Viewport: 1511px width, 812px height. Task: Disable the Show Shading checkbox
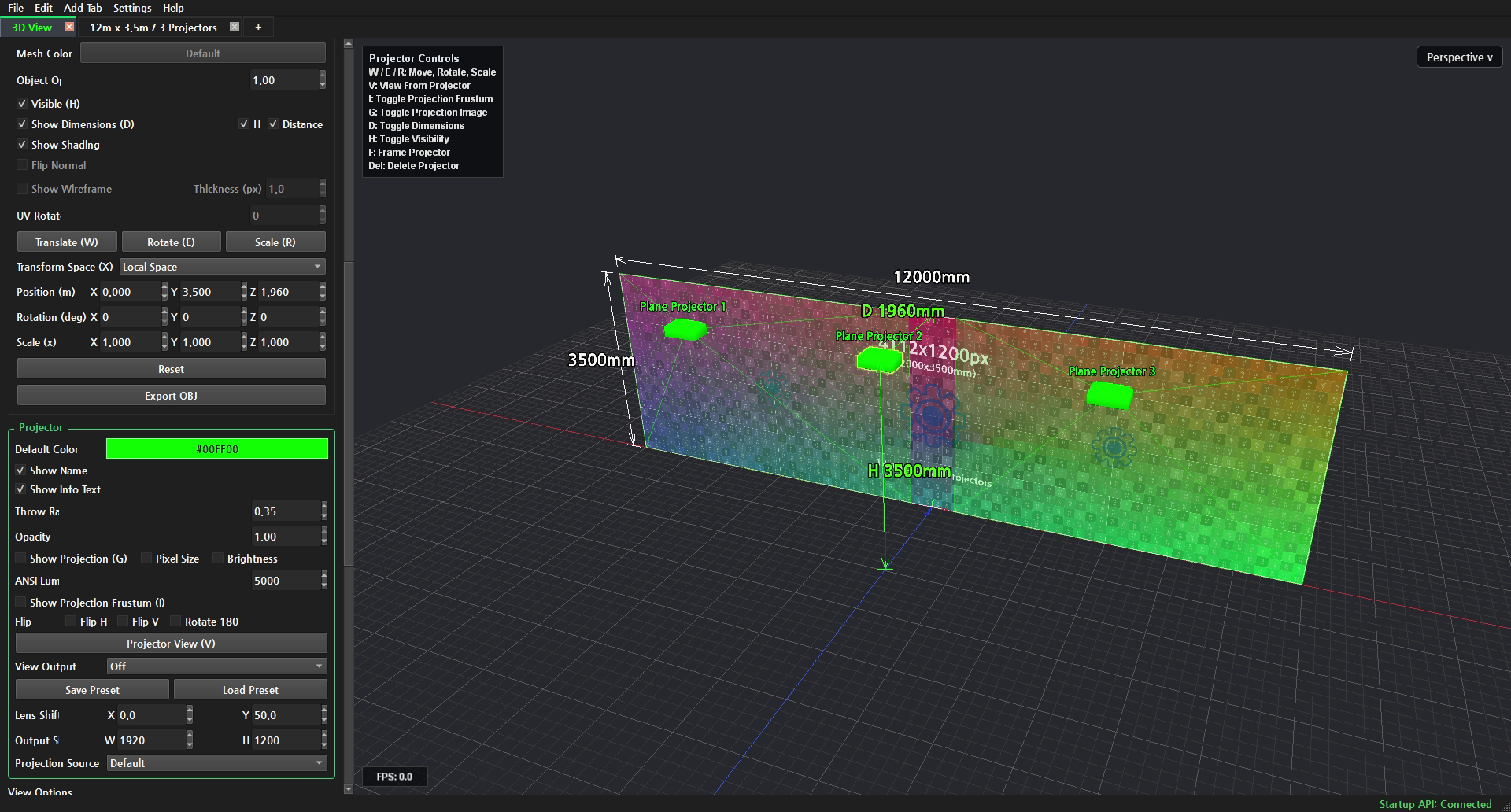[x=22, y=145]
